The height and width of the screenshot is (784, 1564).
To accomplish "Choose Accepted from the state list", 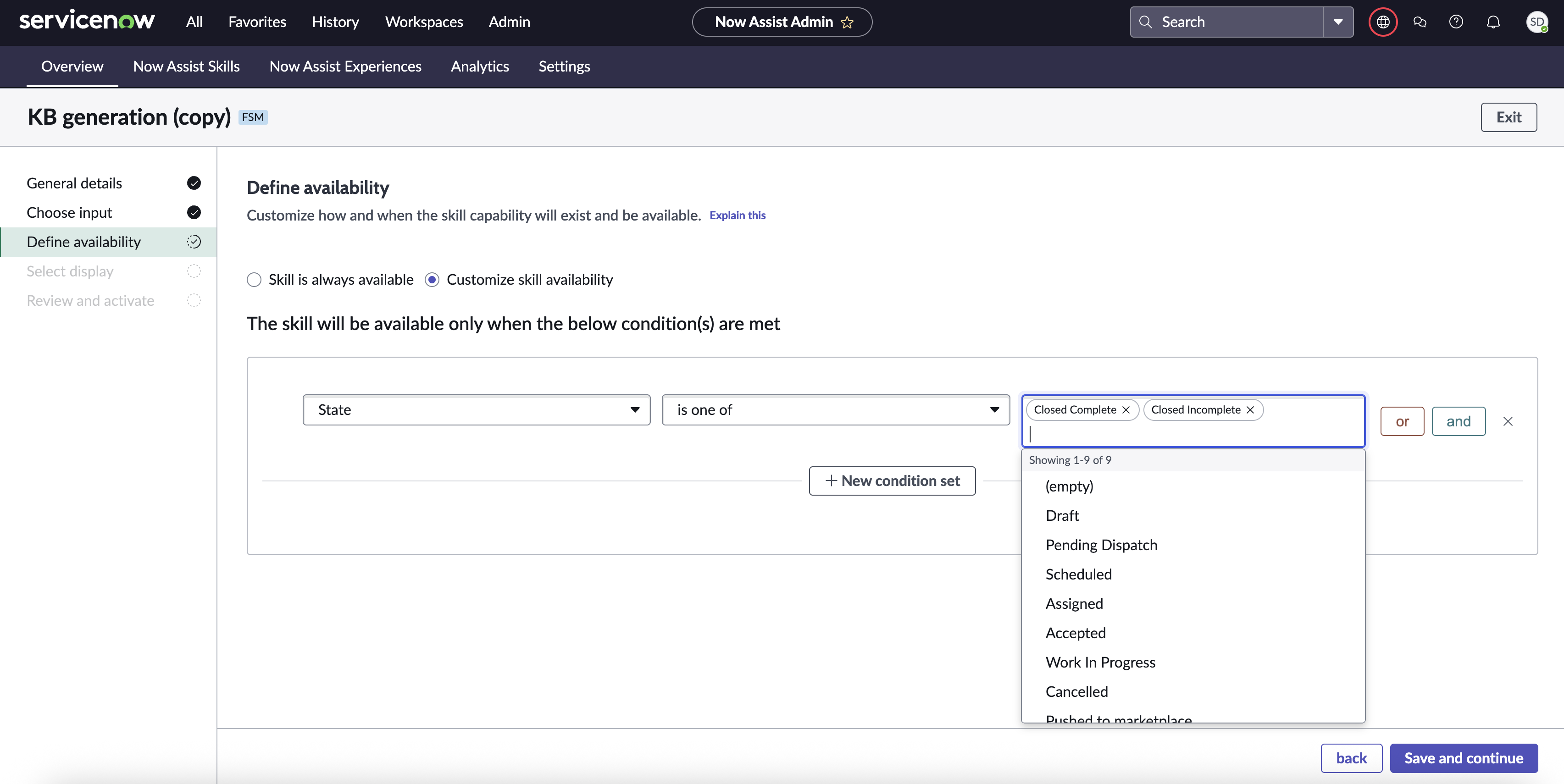I will pyautogui.click(x=1192, y=633).
